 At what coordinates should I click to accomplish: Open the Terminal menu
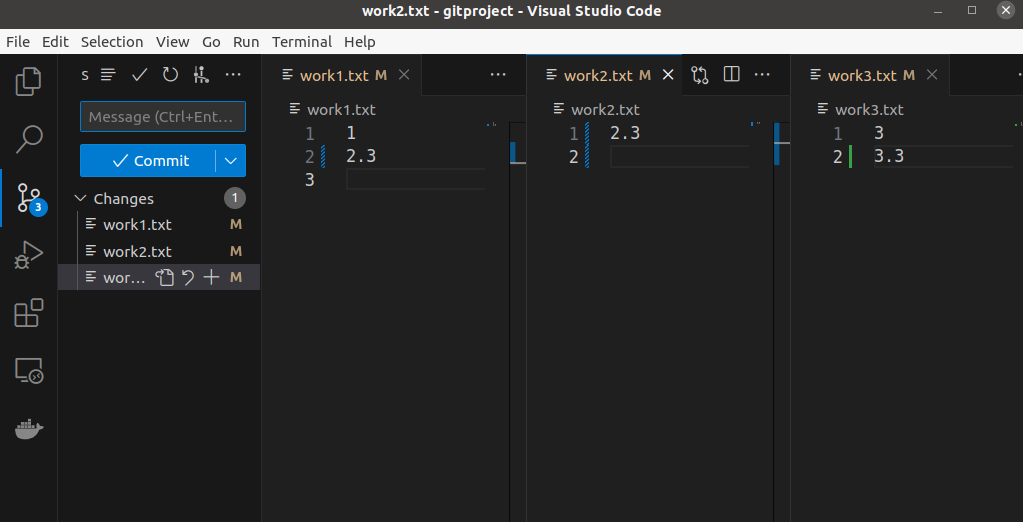(x=301, y=42)
